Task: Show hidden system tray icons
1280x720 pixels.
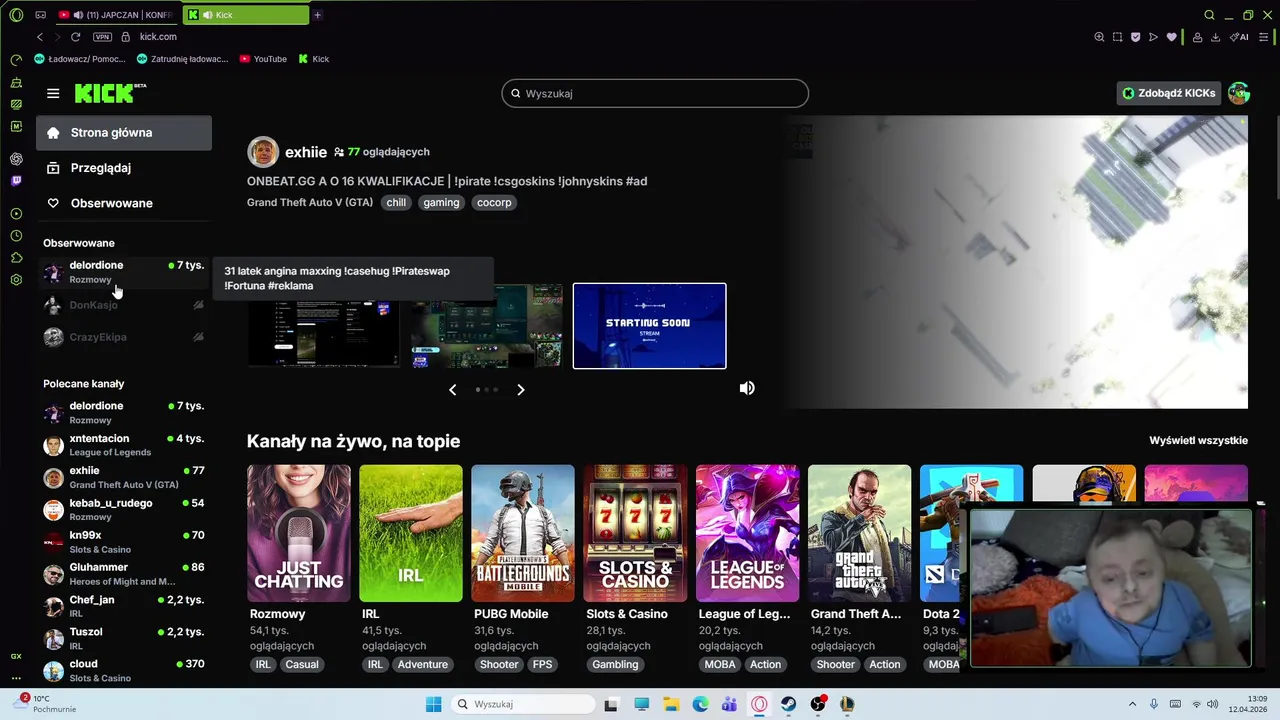Action: click(1132, 705)
